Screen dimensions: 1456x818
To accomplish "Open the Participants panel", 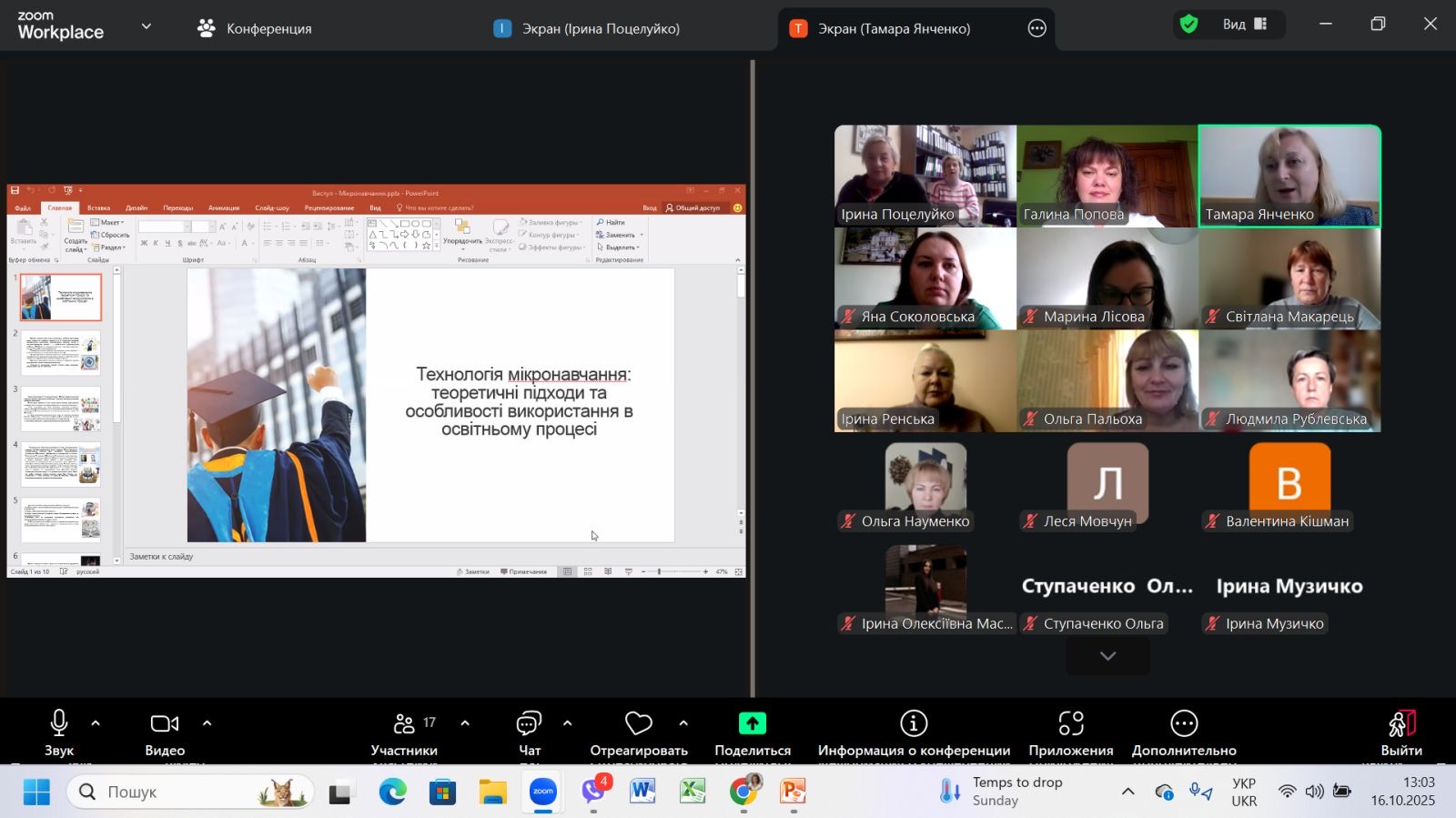I will 404,733.
